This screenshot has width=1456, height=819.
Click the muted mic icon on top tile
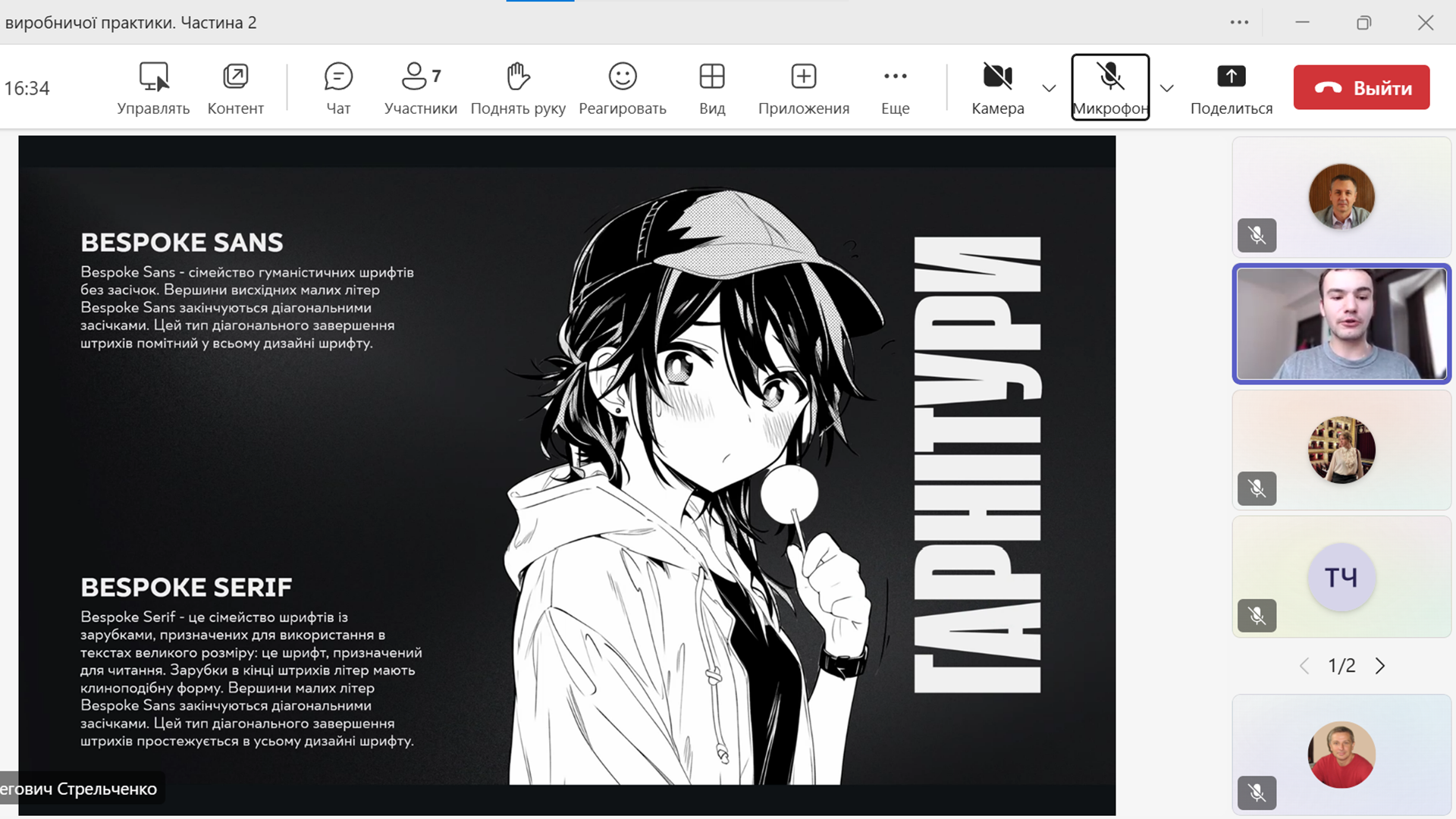tap(1257, 236)
